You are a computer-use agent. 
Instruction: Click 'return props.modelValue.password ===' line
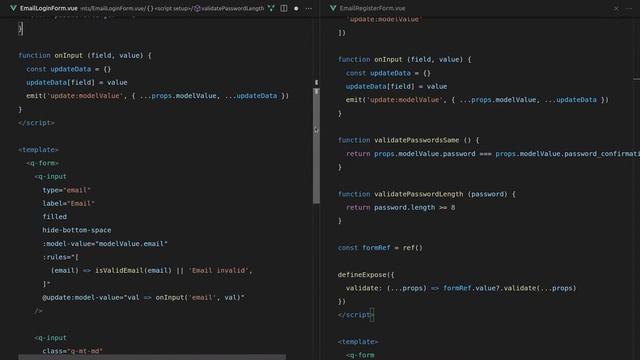tap(493, 154)
